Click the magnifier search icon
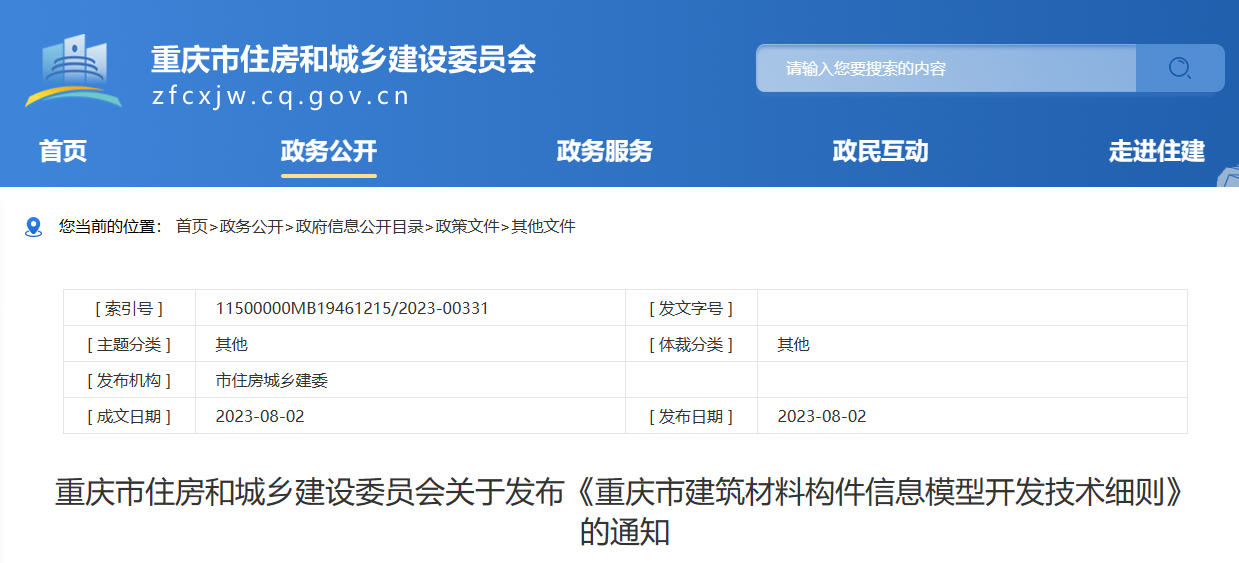This screenshot has width=1239, height=563. (x=1180, y=68)
